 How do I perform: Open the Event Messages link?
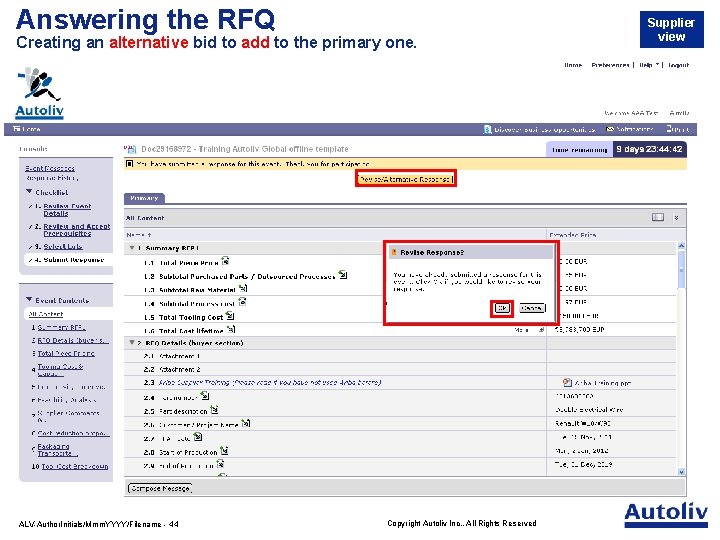pyautogui.click(x=50, y=168)
